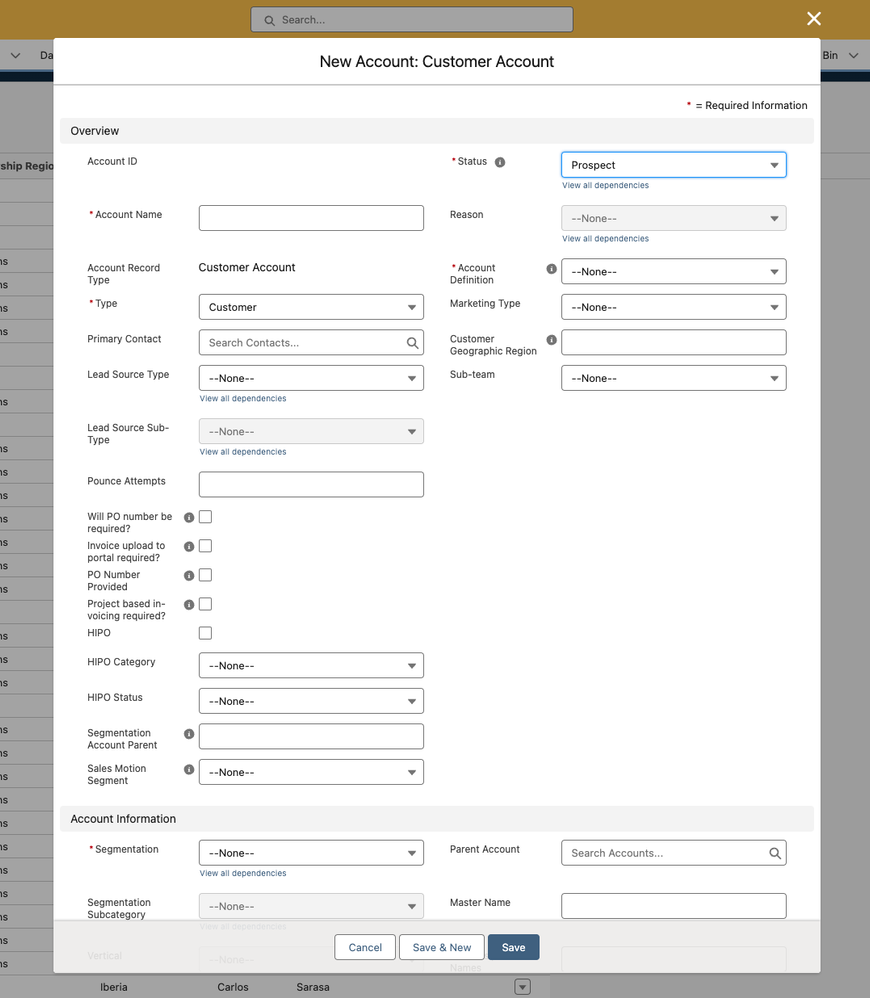Click the Save button
Viewport: 870px width, 998px height.
coord(514,947)
